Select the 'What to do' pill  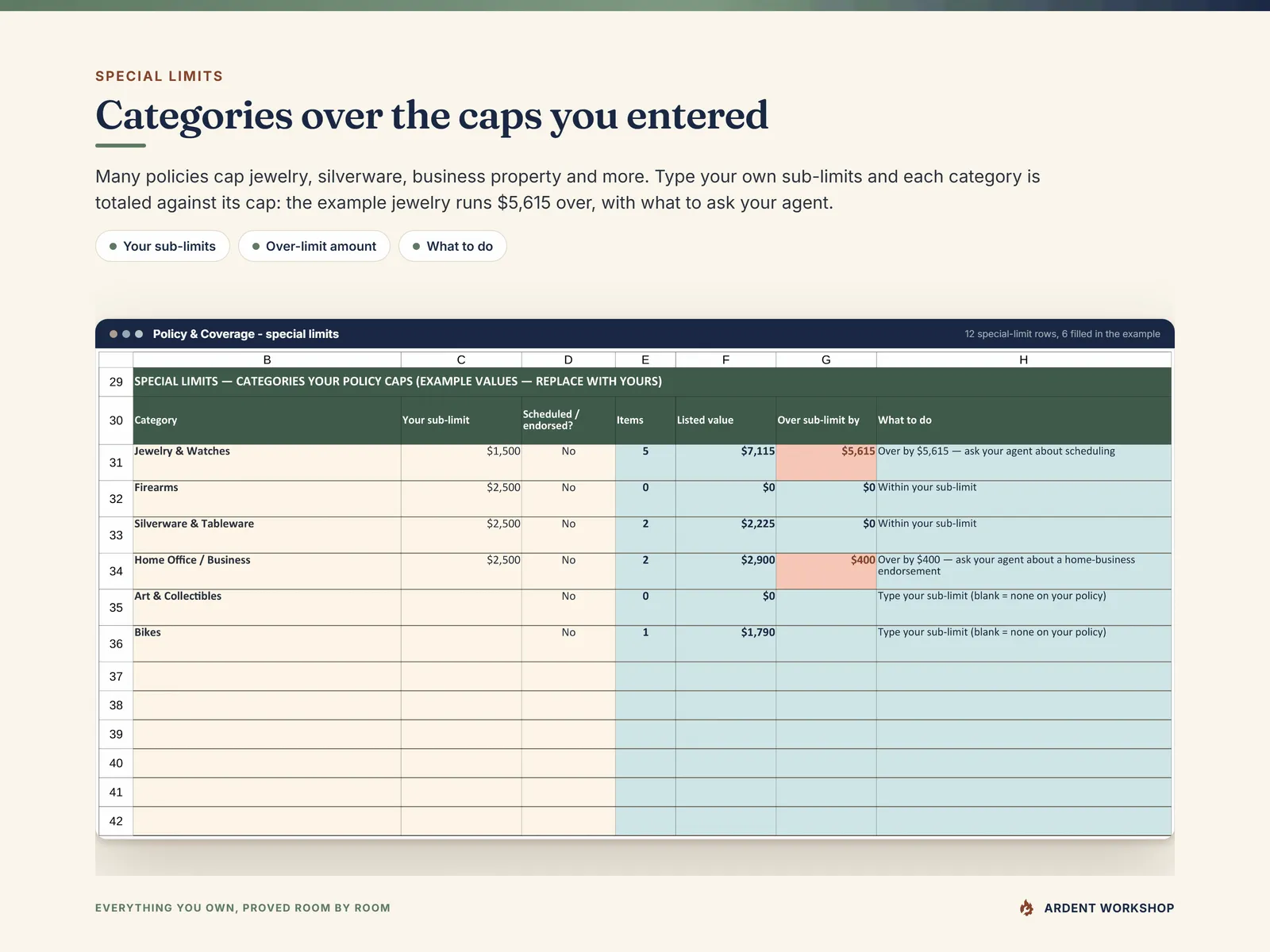point(452,246)
